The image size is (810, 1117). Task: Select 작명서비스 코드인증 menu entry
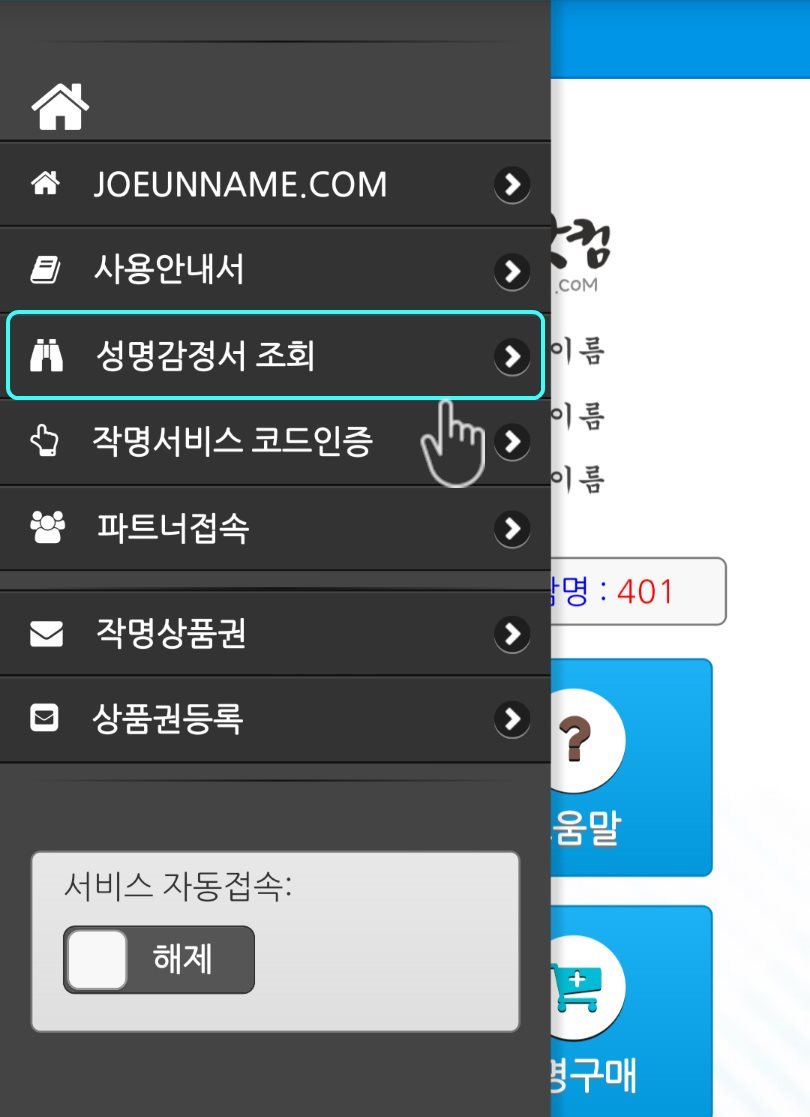275,442
